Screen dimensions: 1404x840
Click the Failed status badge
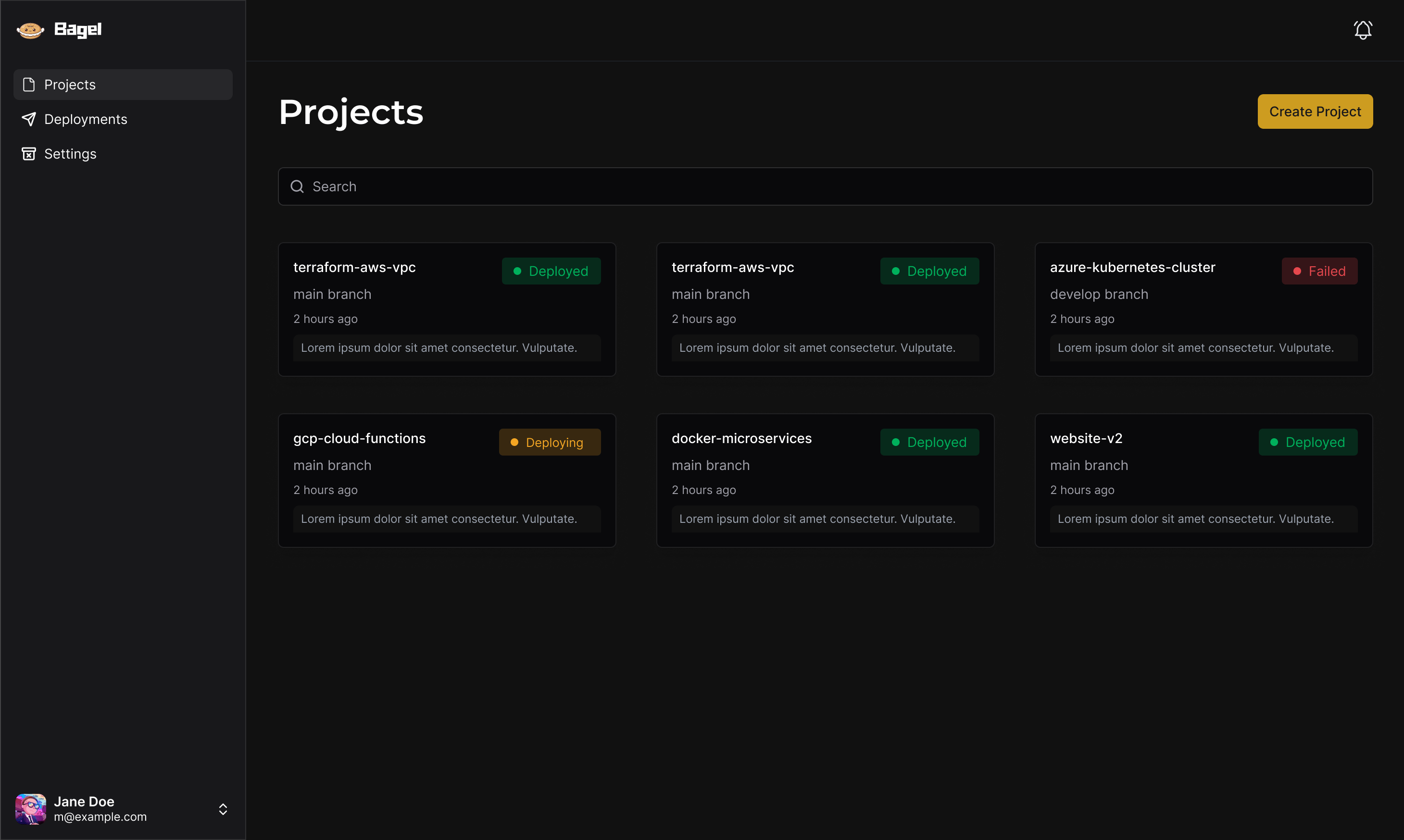(x=1319, y=271)
